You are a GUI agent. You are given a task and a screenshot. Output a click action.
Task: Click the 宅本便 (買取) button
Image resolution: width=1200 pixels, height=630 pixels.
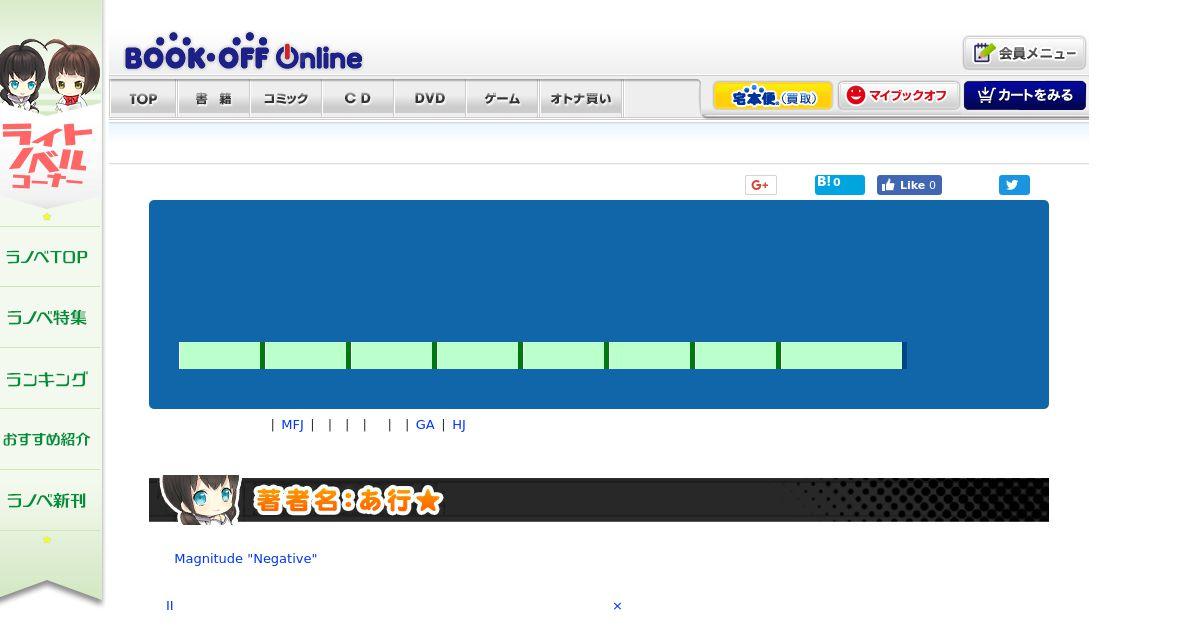(x=773, y=96)
